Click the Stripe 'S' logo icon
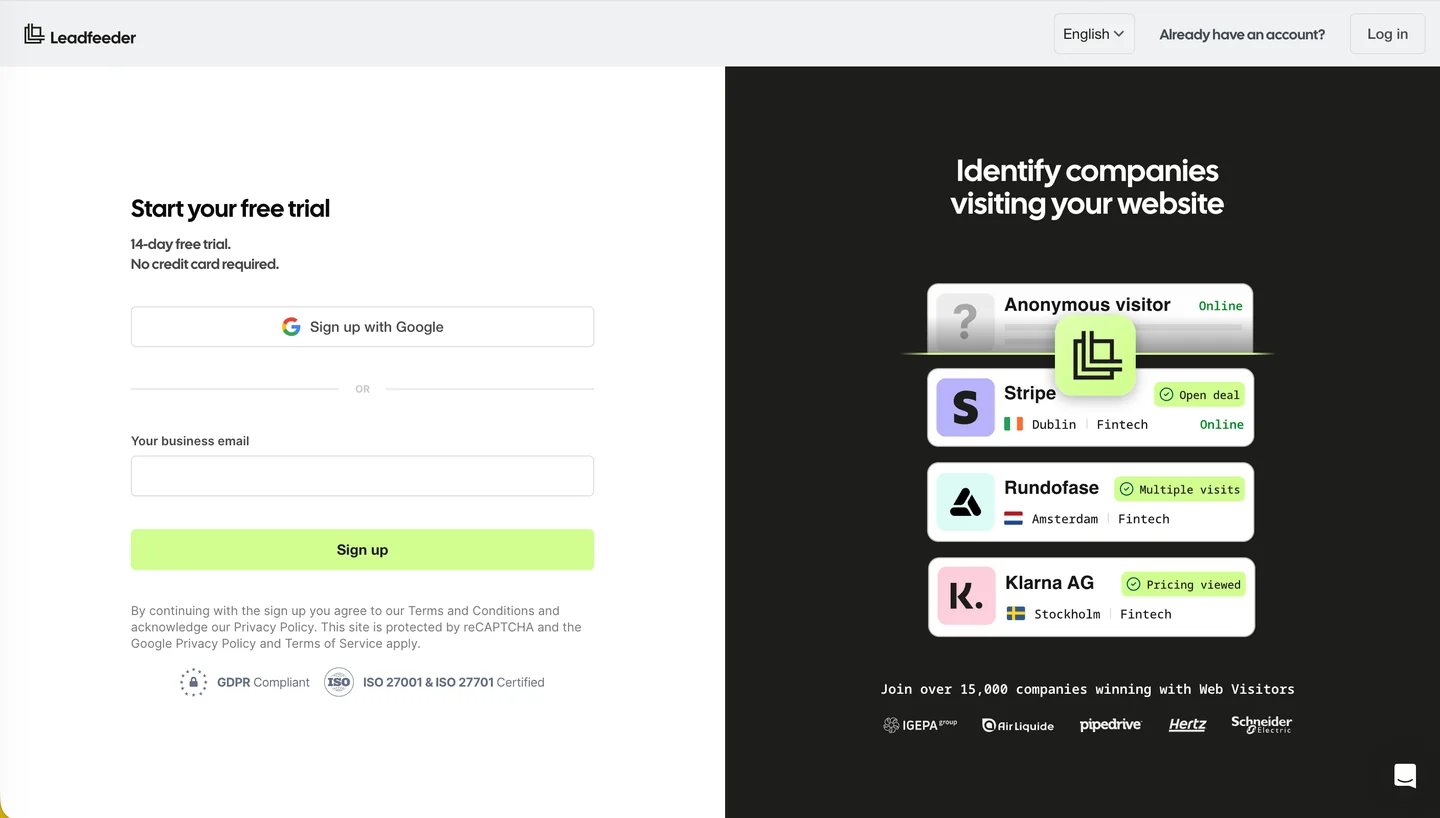This screenshot has height=818, width=1440. point(965,407)
